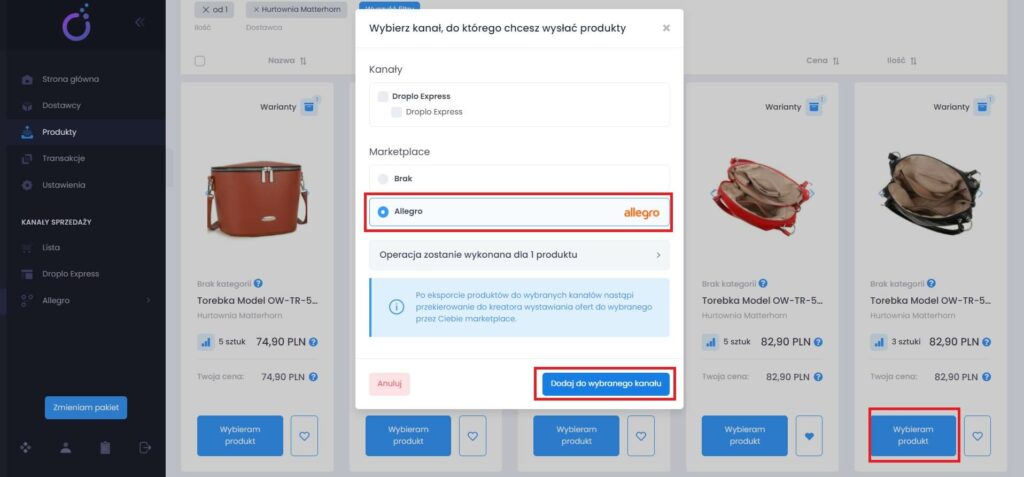Add 74,90 PLN bag to favorites heart
1024x477 pixels.
[x=304, y=435]
